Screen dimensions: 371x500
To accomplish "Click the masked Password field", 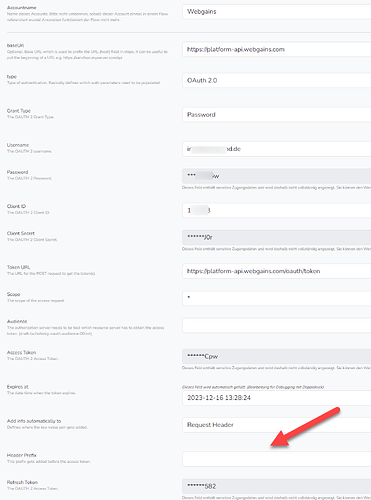I will coord(277,176).
